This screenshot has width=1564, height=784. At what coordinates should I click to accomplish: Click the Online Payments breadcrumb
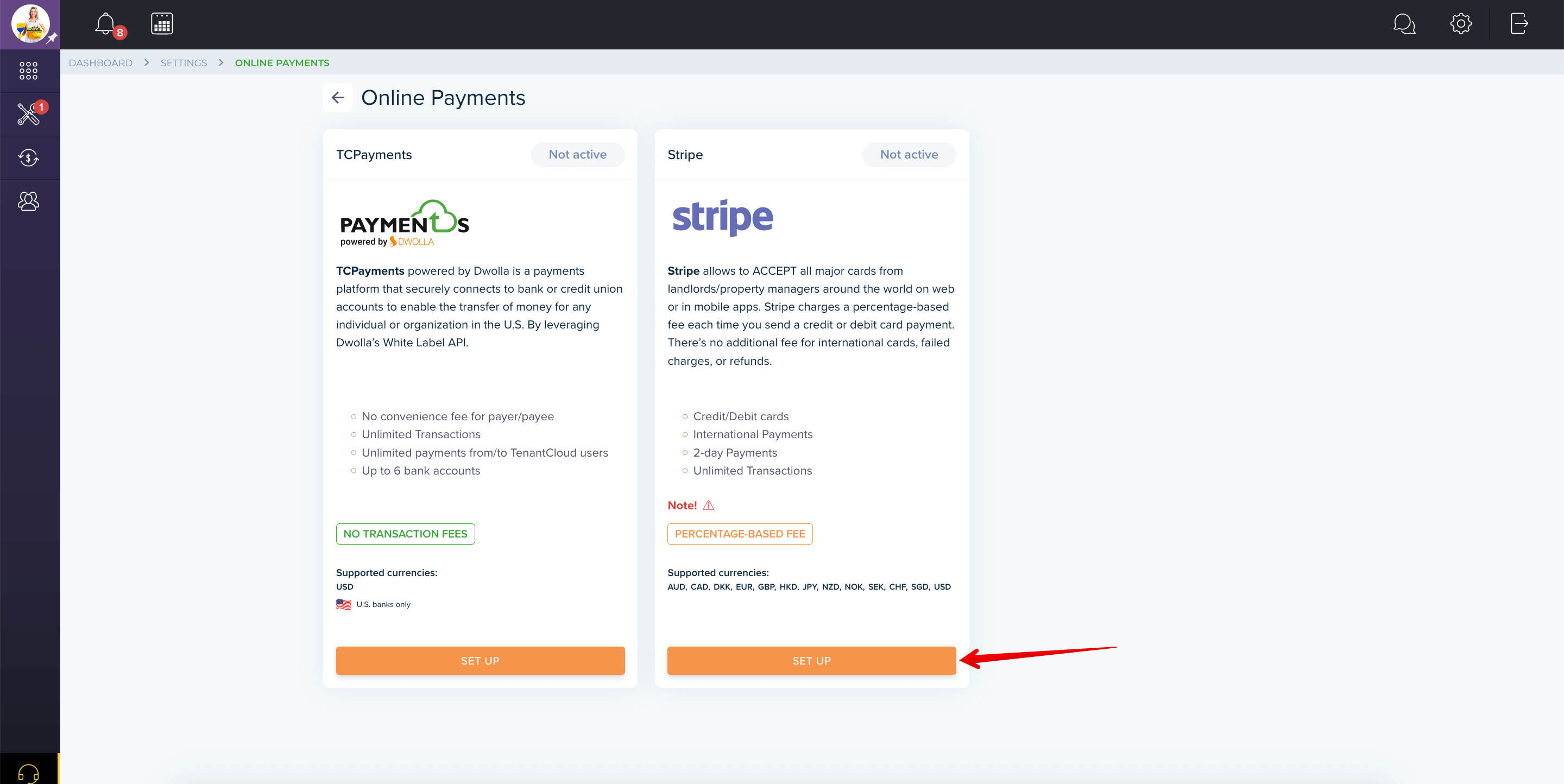pyautogui.click(x=282, y=62)
